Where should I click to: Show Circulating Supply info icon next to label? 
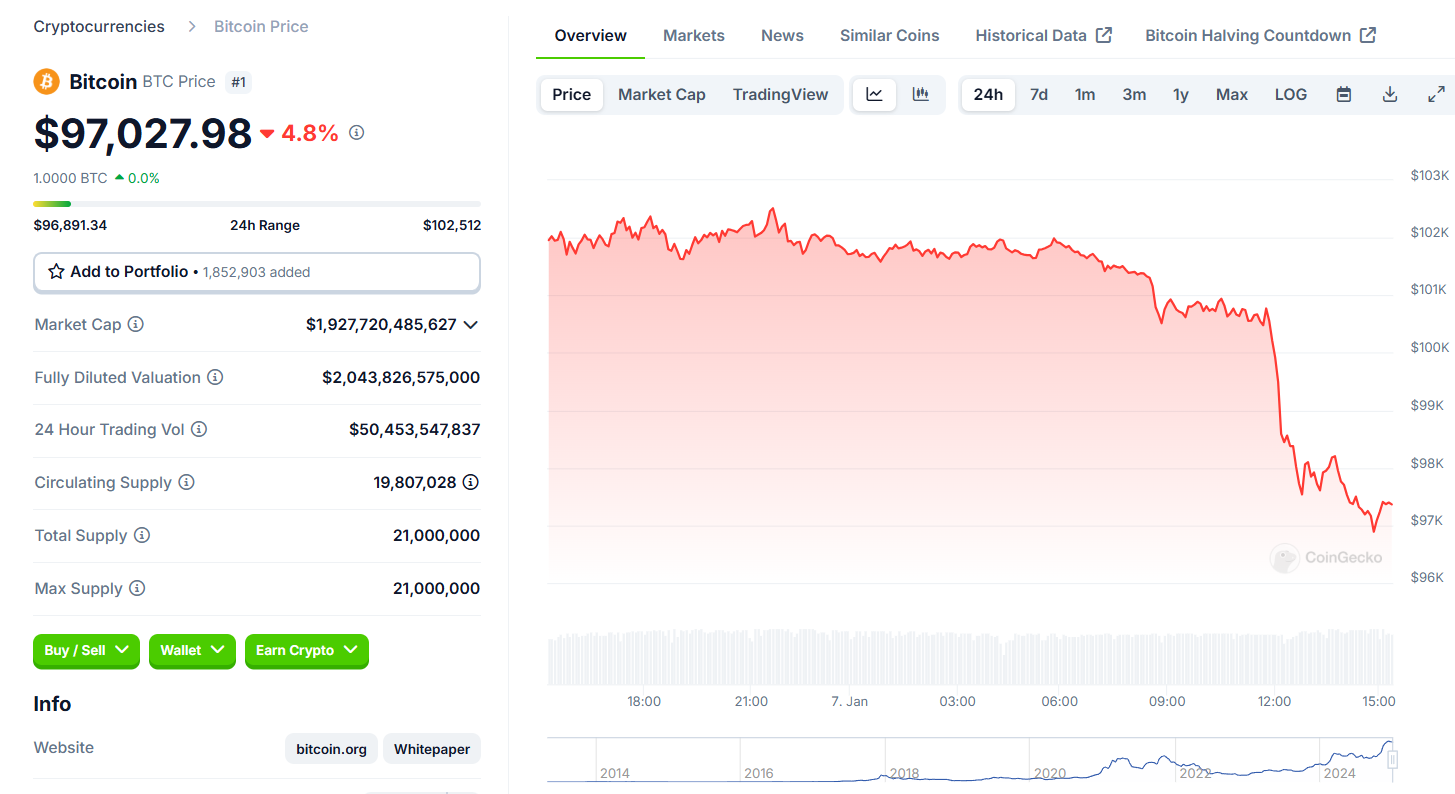(x=186, y=483)
